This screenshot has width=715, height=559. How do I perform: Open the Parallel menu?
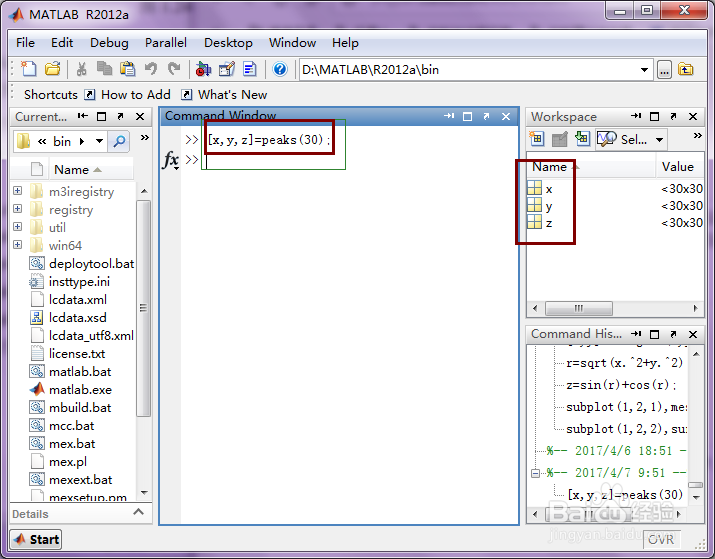166,43
